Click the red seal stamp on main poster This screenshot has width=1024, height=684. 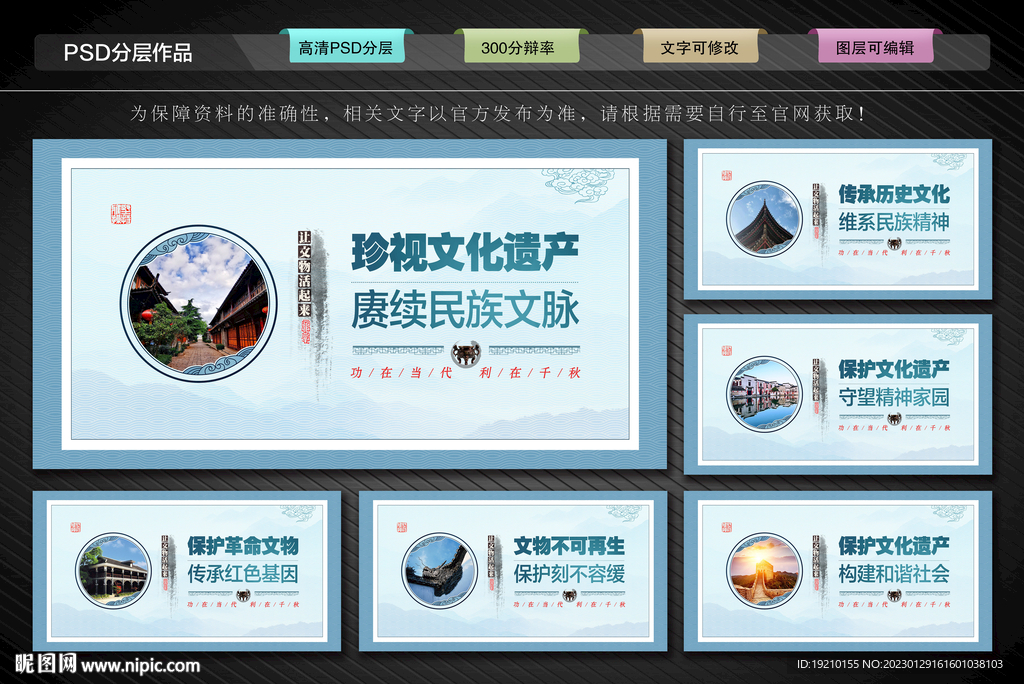(120, 214)
